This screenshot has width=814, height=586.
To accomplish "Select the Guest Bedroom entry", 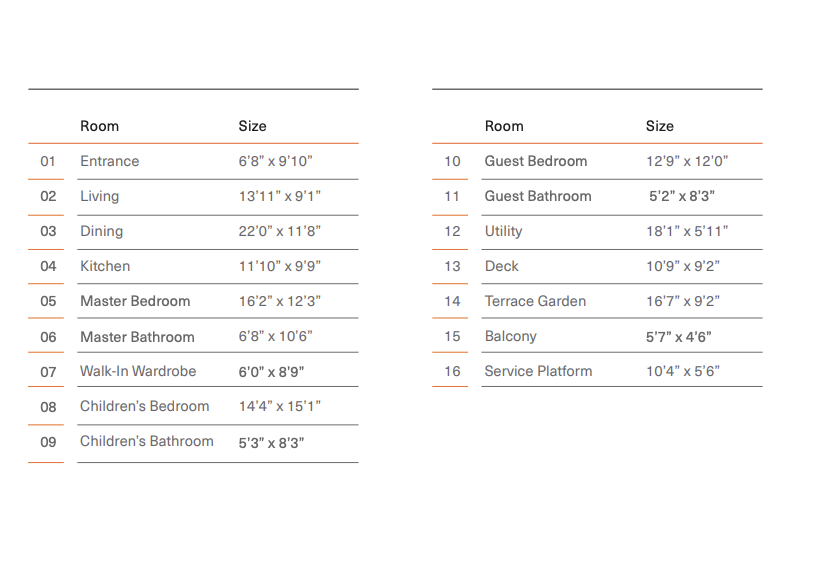I will point(535,161).
